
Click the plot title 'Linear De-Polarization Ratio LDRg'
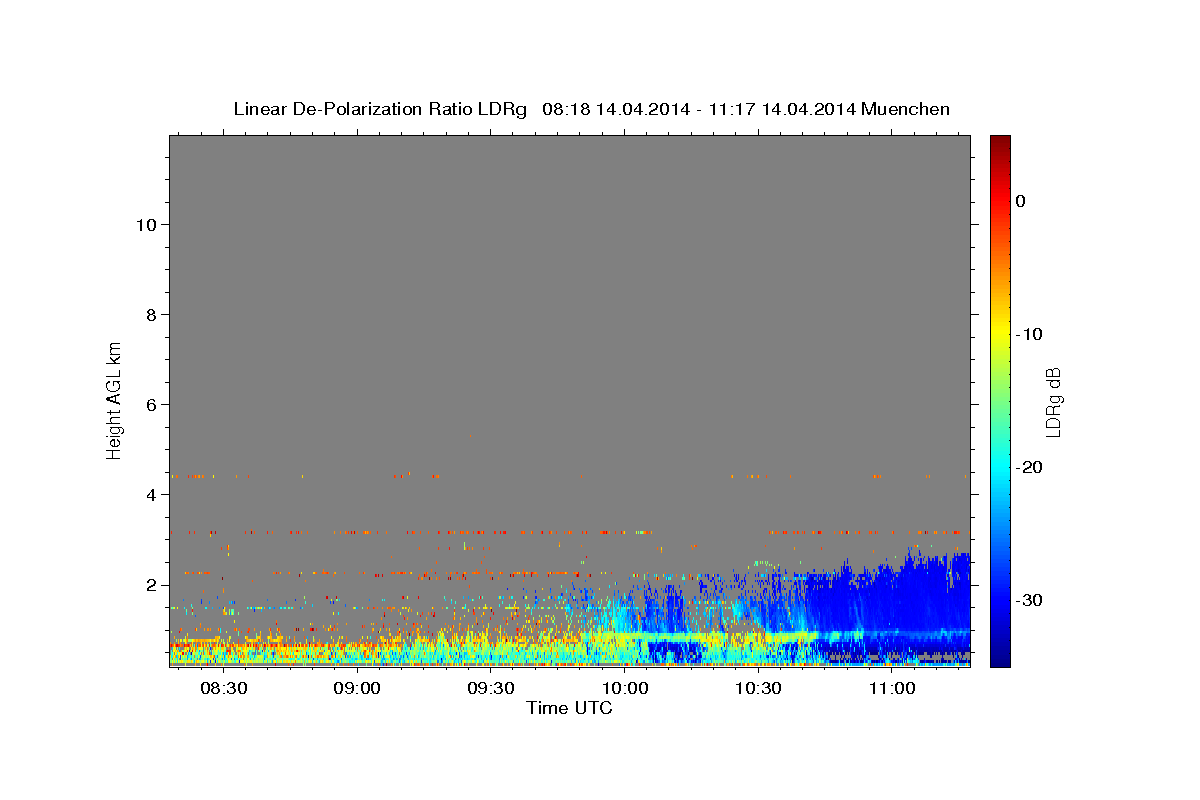(x=380, y=109)
